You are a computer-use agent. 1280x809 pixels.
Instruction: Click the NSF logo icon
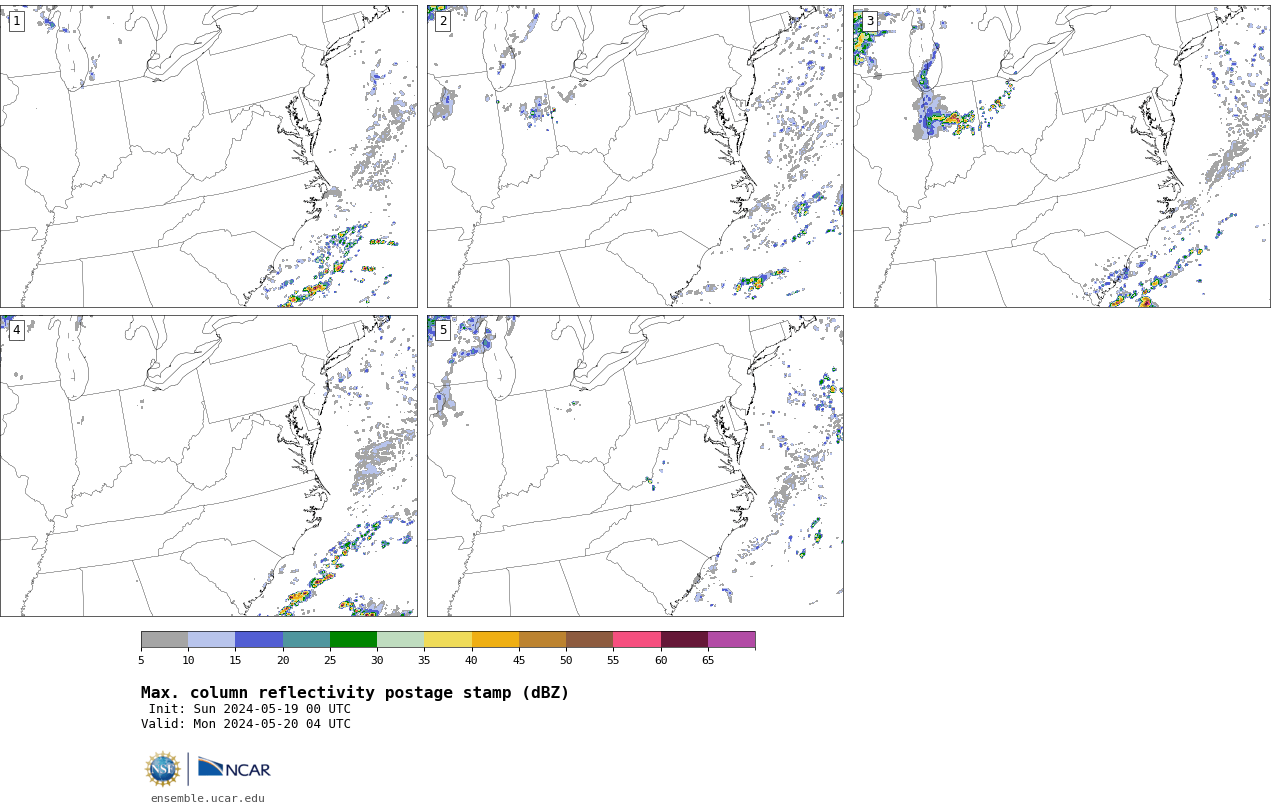tap(163, 769)
